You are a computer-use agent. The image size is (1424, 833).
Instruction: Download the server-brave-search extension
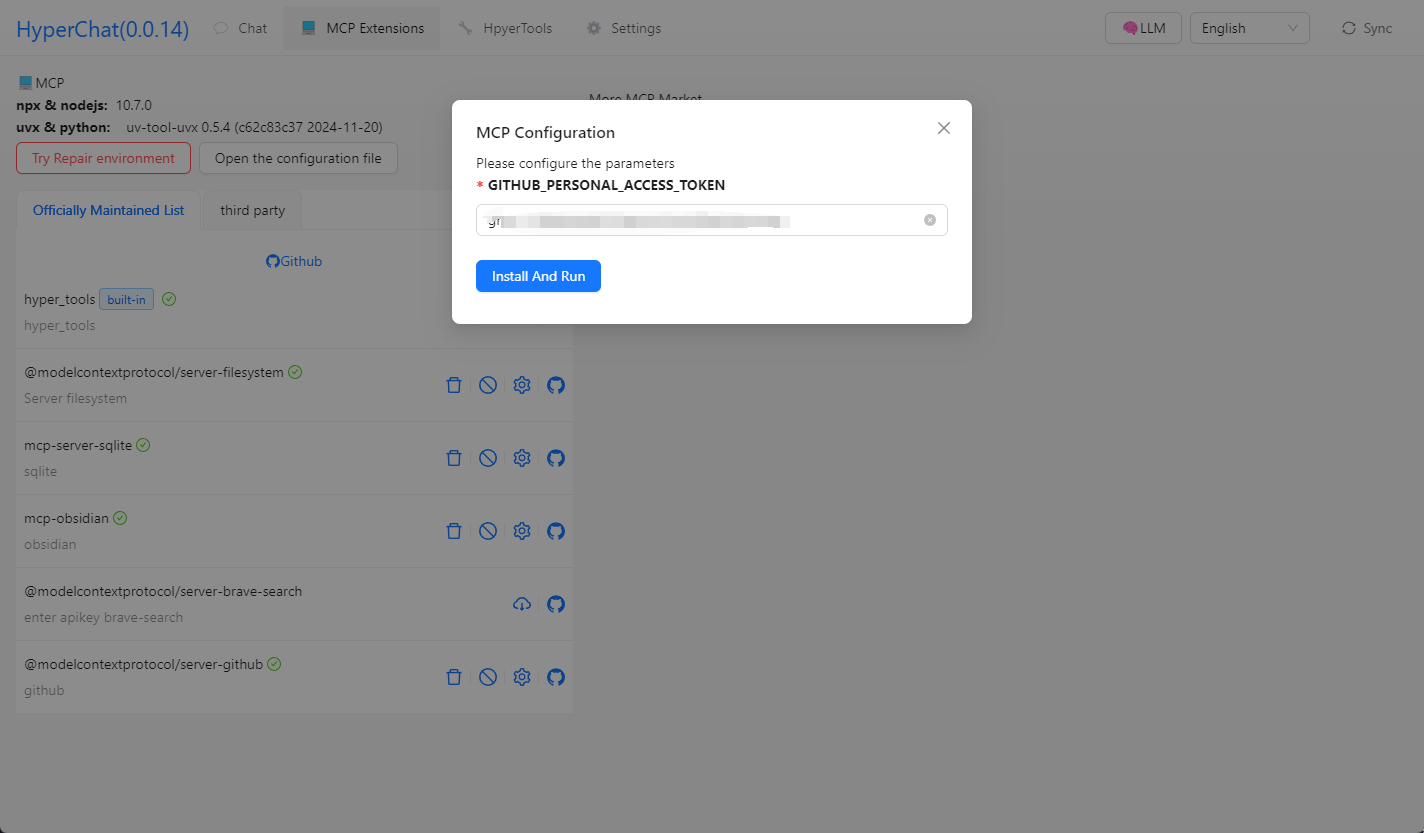tap(522, 604)
